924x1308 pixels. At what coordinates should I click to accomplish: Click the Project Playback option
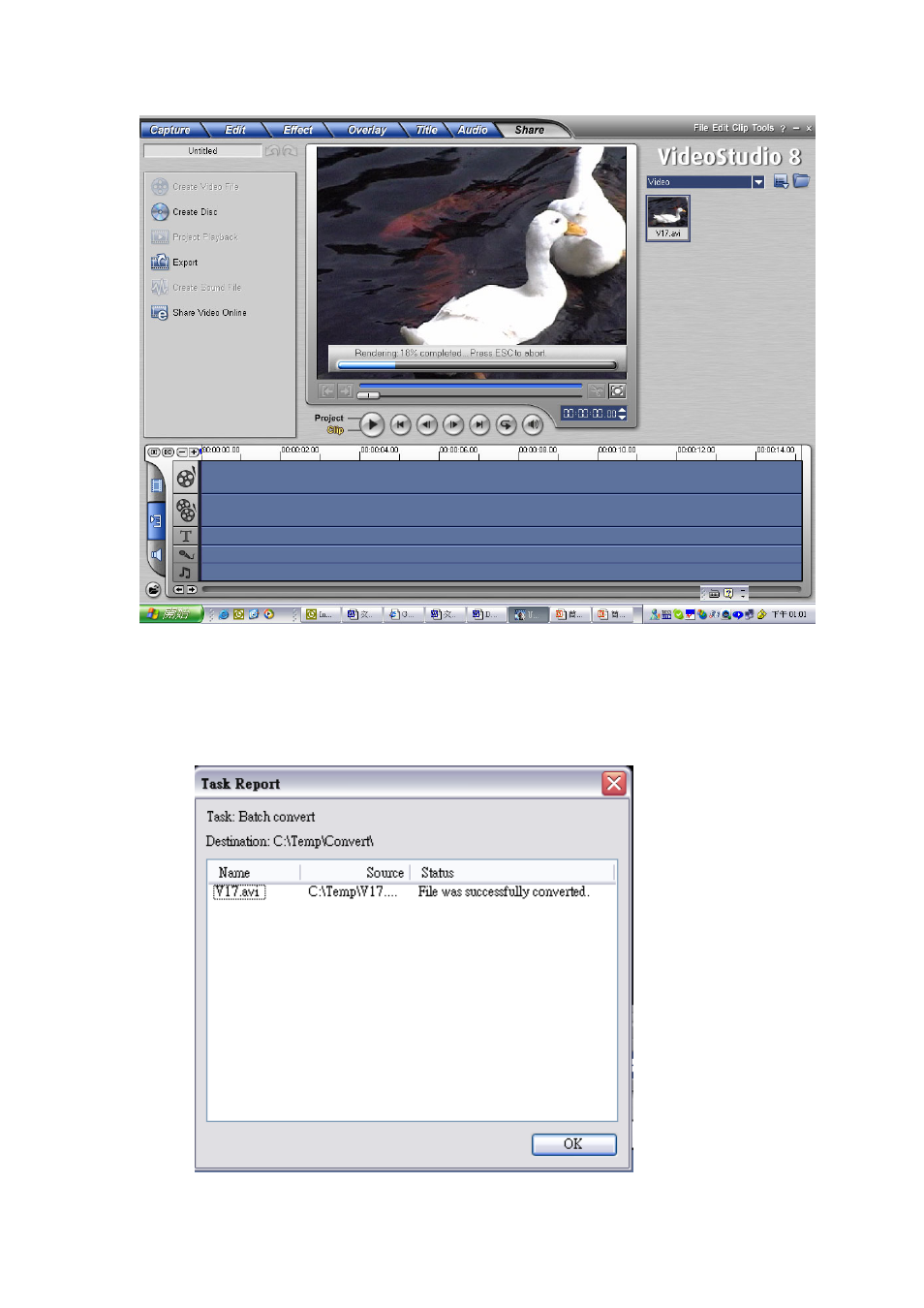coord(194,237)
